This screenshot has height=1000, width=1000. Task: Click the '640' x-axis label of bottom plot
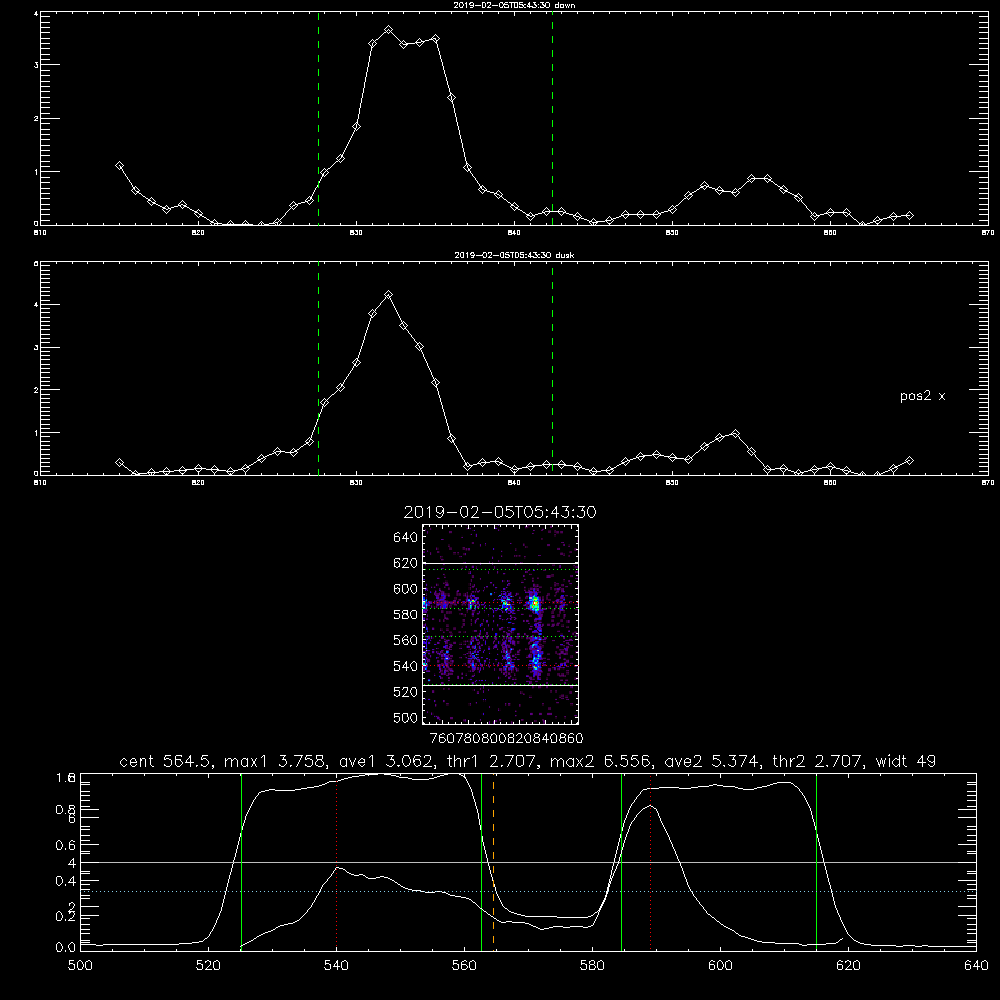click(x=976, y=966)
